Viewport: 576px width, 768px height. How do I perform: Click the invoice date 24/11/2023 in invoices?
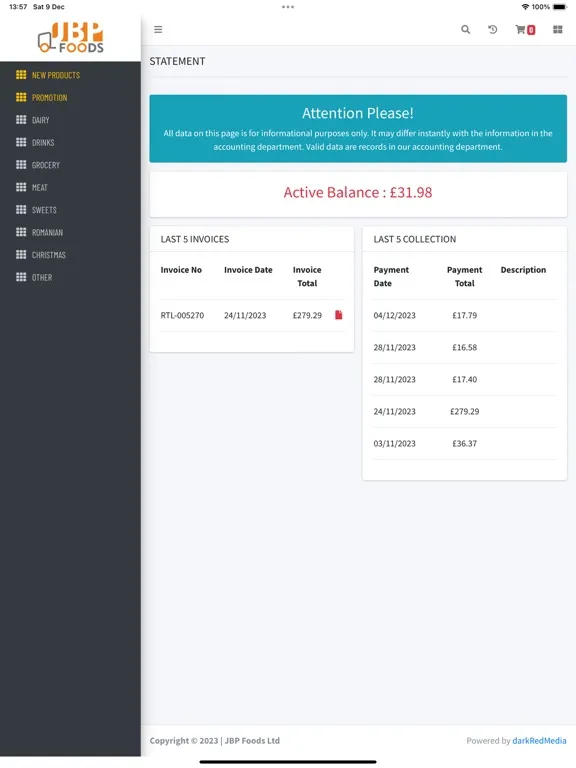pyautogui.click(x=245, y=315)
